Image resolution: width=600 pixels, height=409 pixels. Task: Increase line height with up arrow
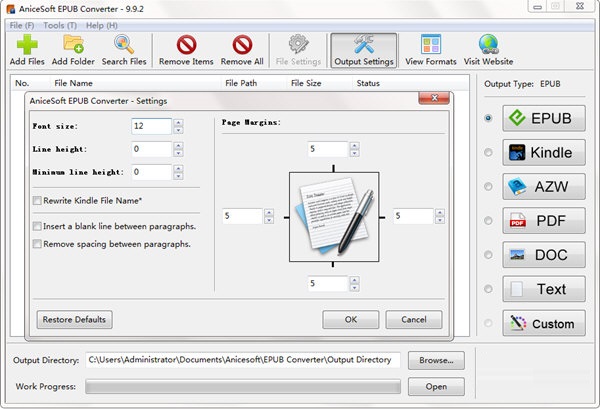[x=178, y=145]
